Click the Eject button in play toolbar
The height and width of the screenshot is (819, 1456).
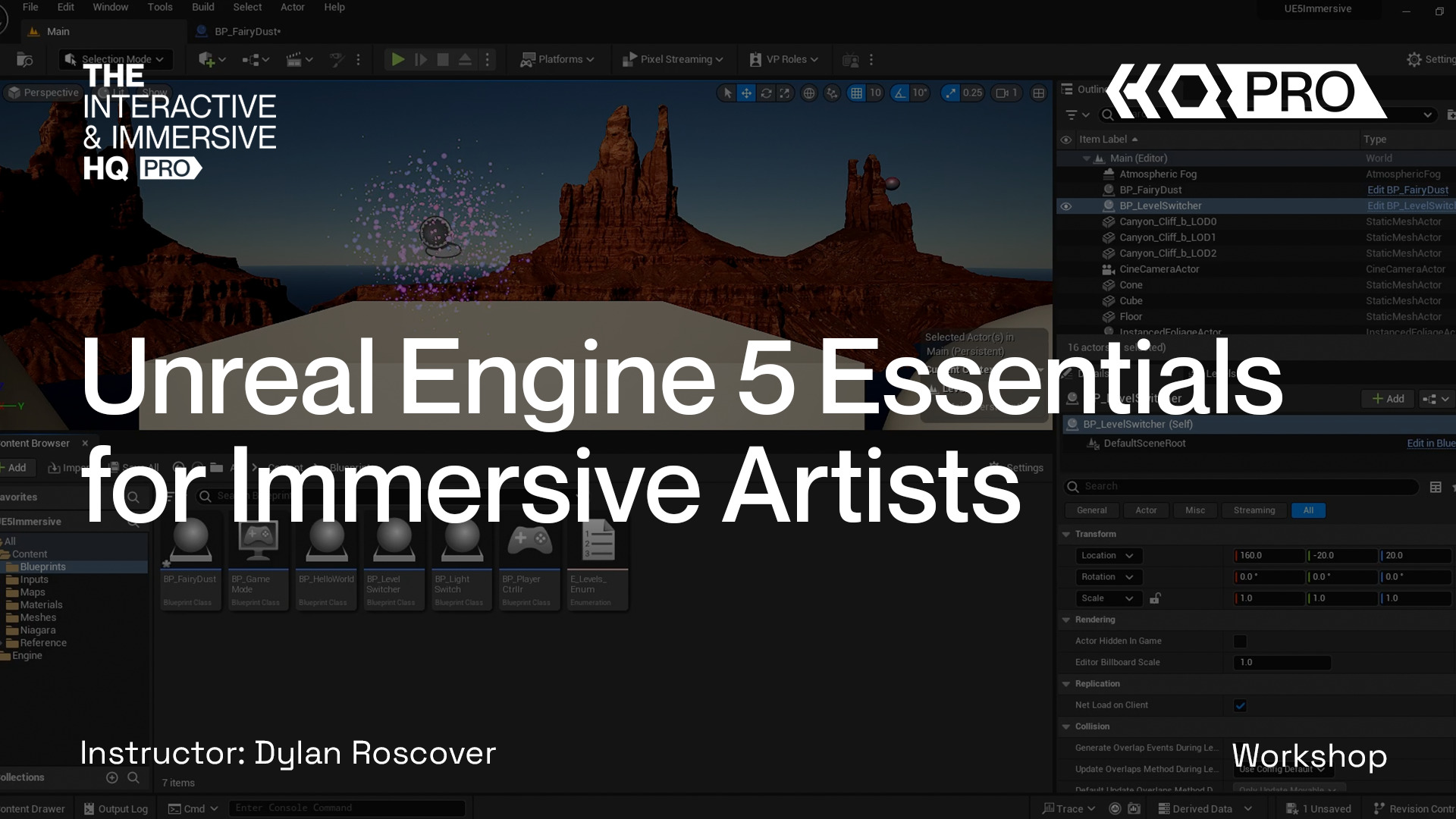click(465, 59)
